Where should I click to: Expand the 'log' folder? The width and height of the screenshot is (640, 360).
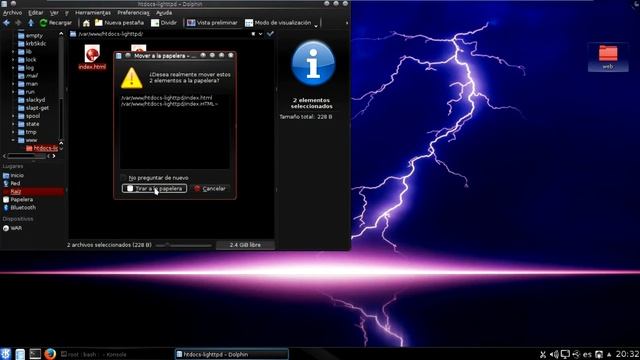pyautogui.click(x=13, y=68)
